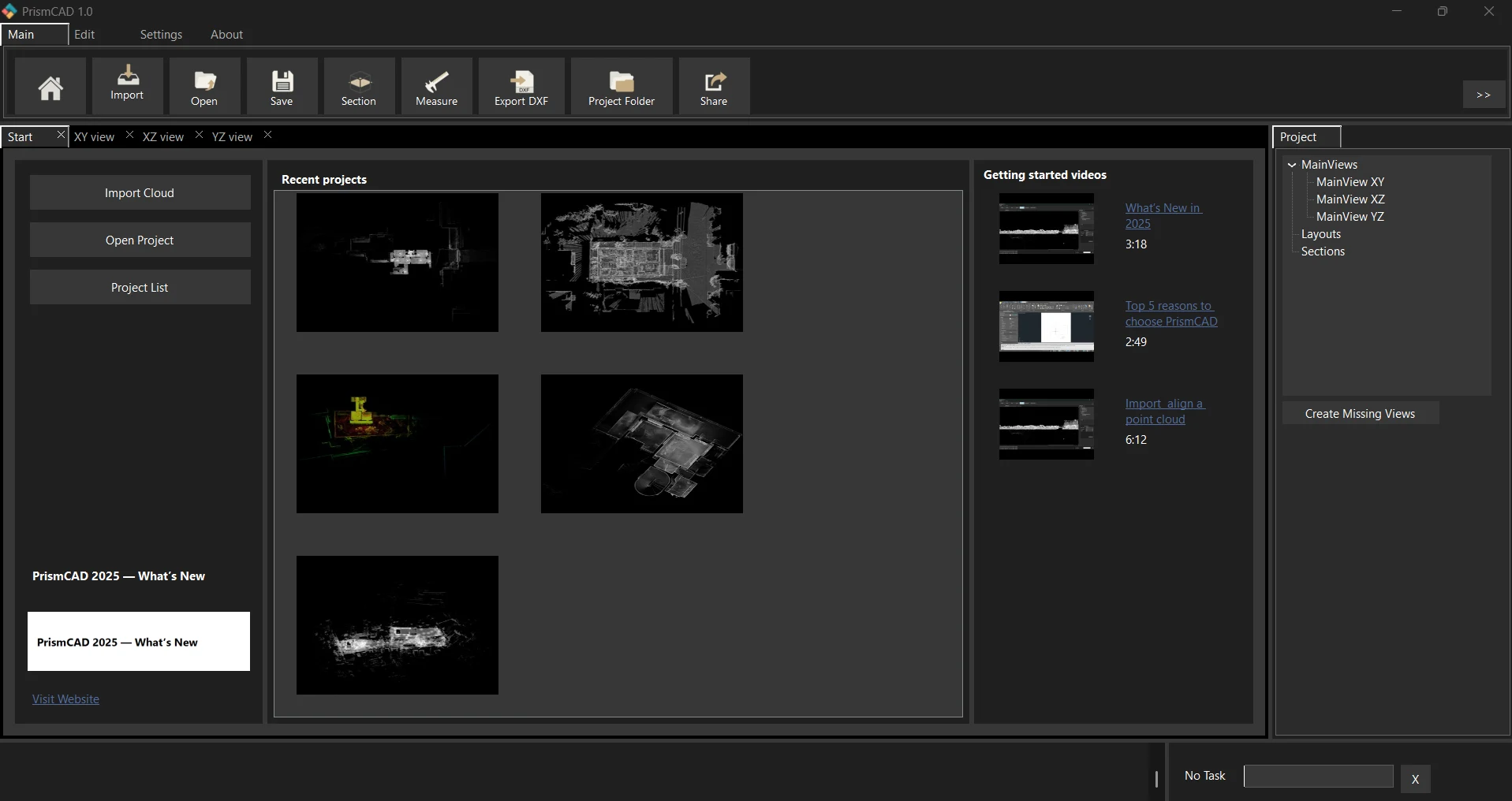The width and height of the screenshot is (1512, 801).
Task: Play the What's New in 2025 video thumbnail
Action: point(1047,229)
